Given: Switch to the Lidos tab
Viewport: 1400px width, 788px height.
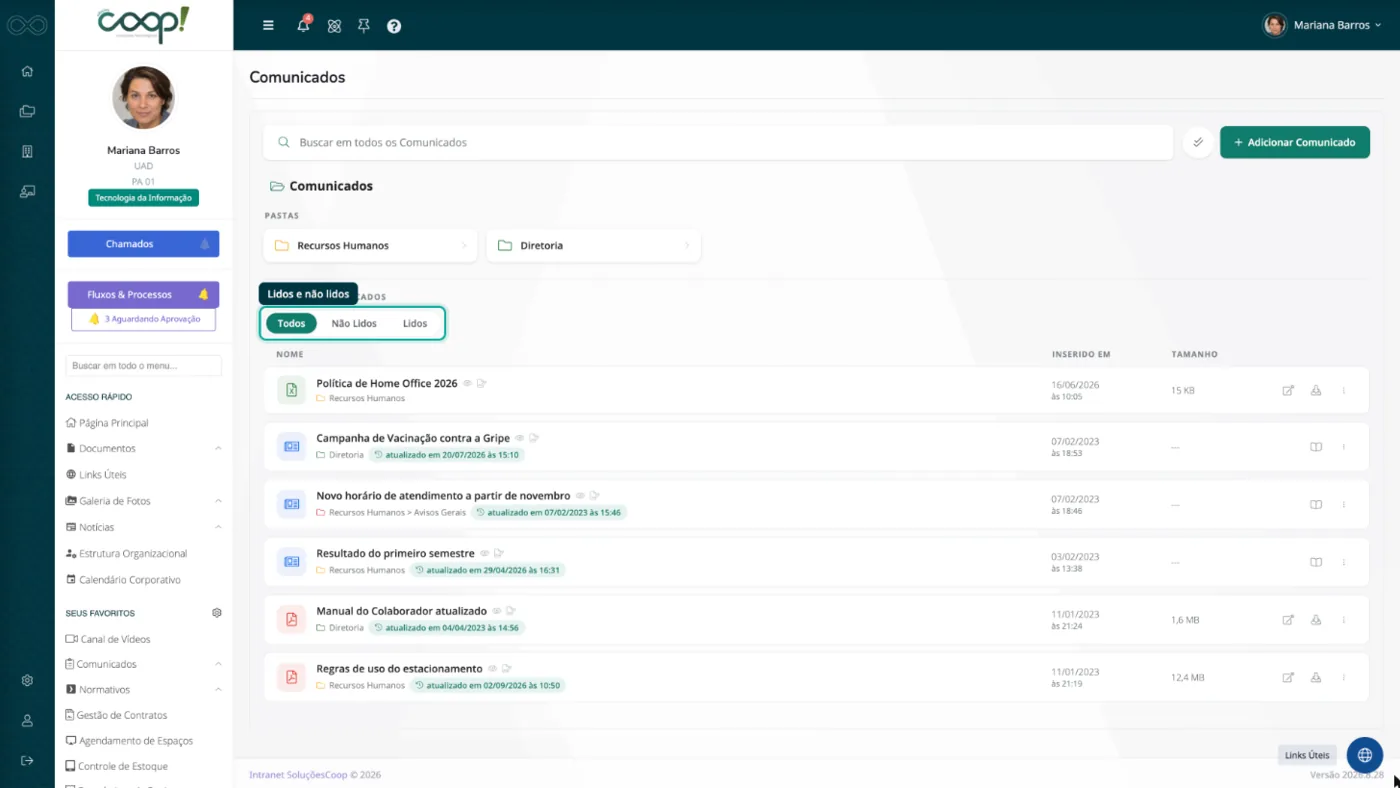Looking at the screenshot, I should click(415, 323).
